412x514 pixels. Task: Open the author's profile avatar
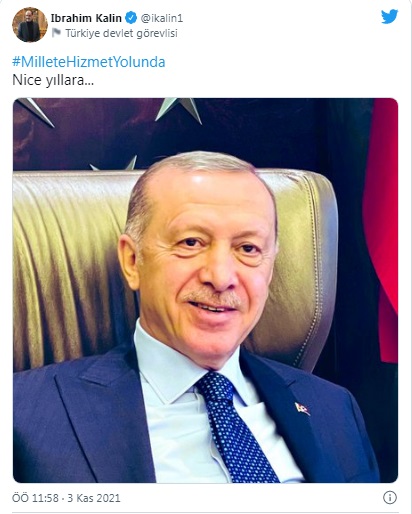point(30,25)
